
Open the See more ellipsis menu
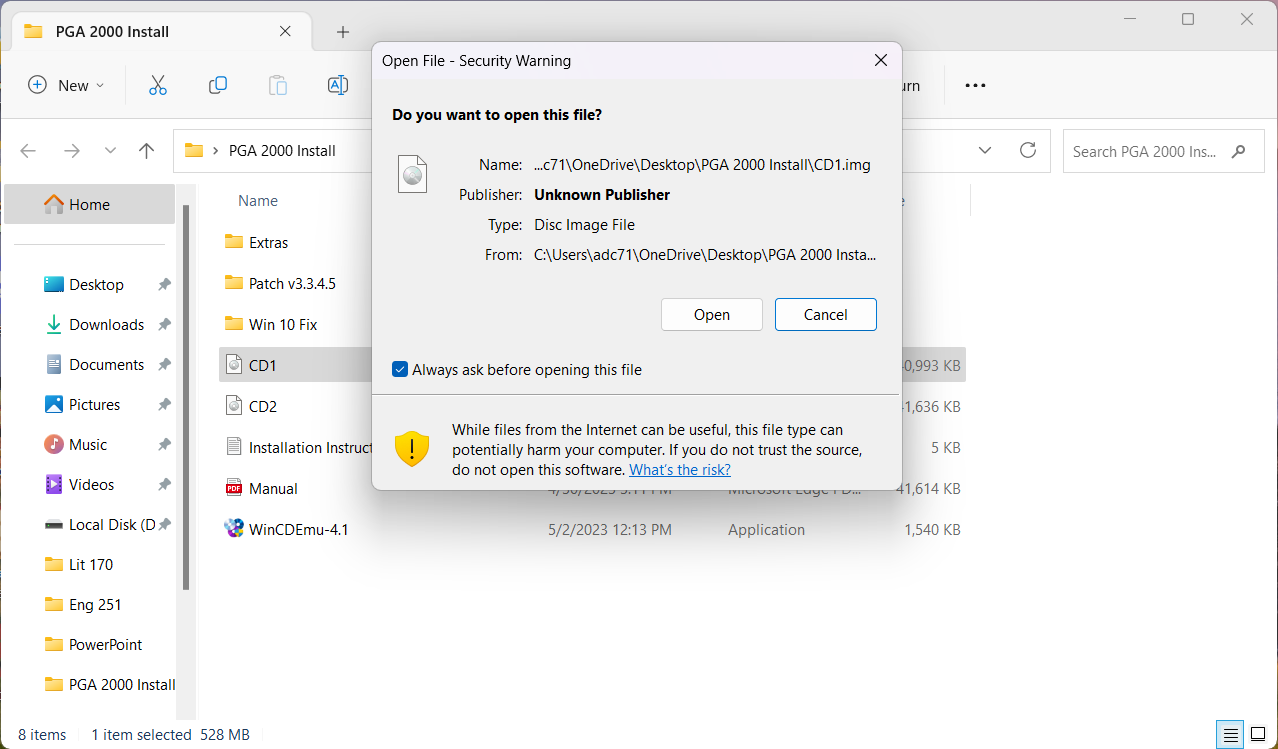[x=975, y=86]
